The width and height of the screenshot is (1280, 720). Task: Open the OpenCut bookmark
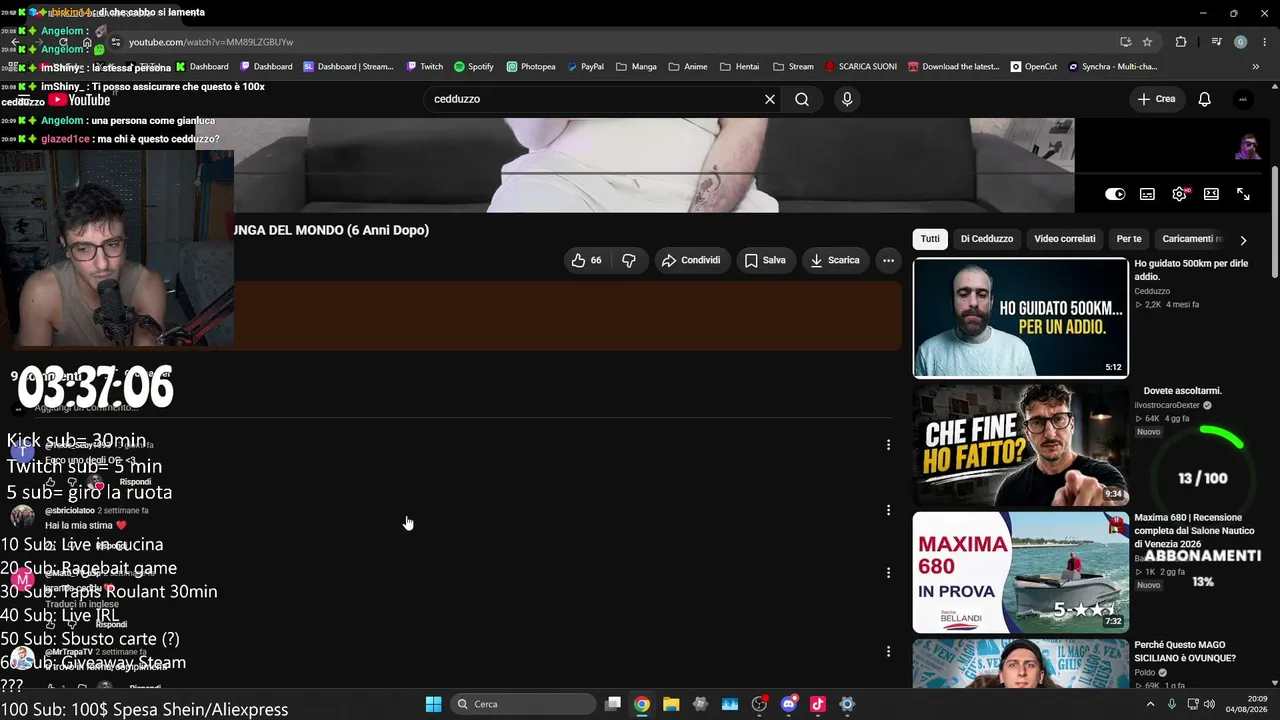click(1034, 67)
